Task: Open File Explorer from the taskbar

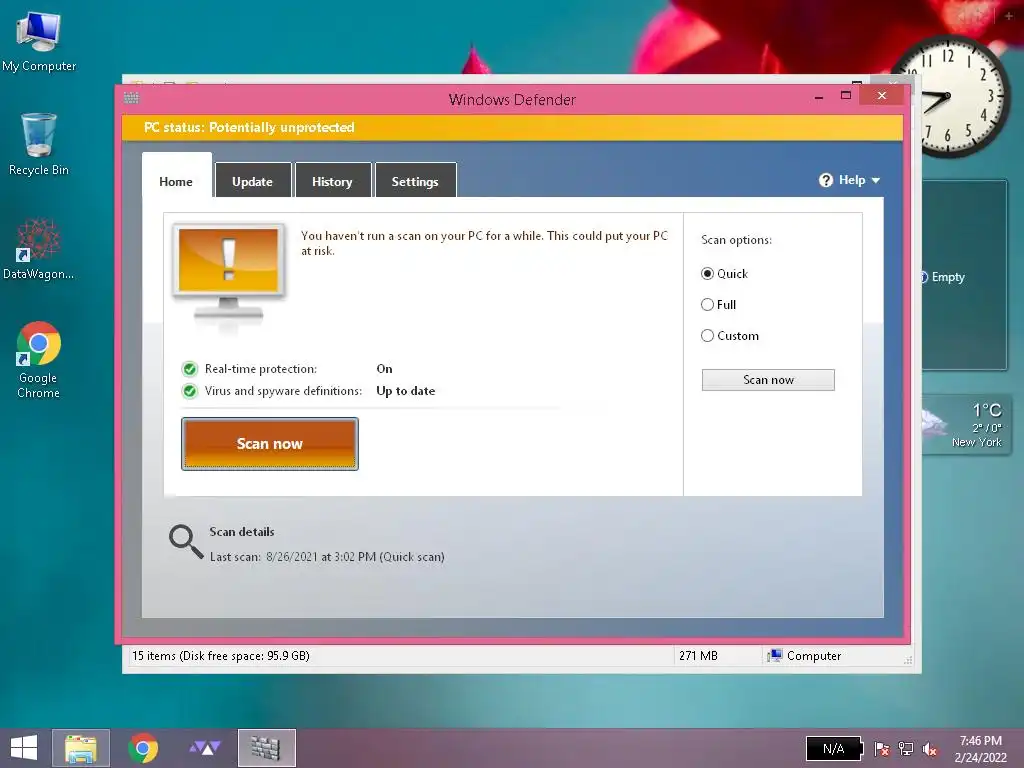Action: click(81, 748)
